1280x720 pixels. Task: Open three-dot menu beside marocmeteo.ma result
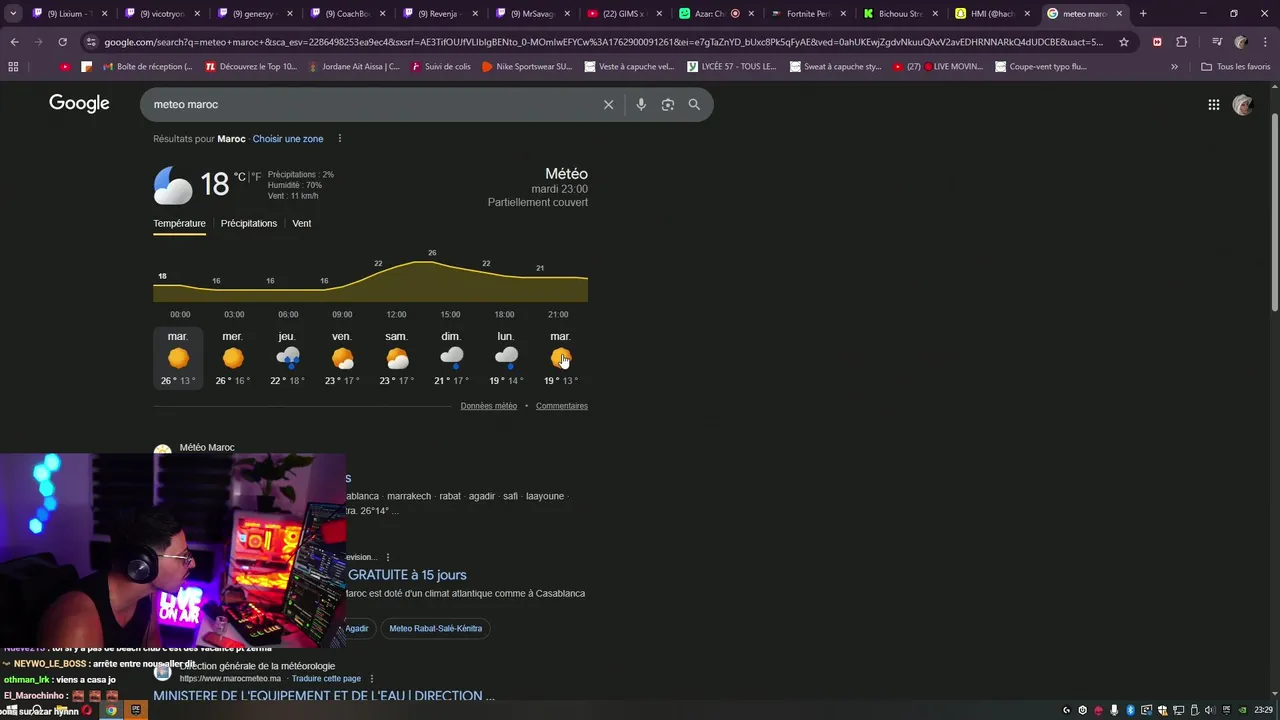point(372,678)
